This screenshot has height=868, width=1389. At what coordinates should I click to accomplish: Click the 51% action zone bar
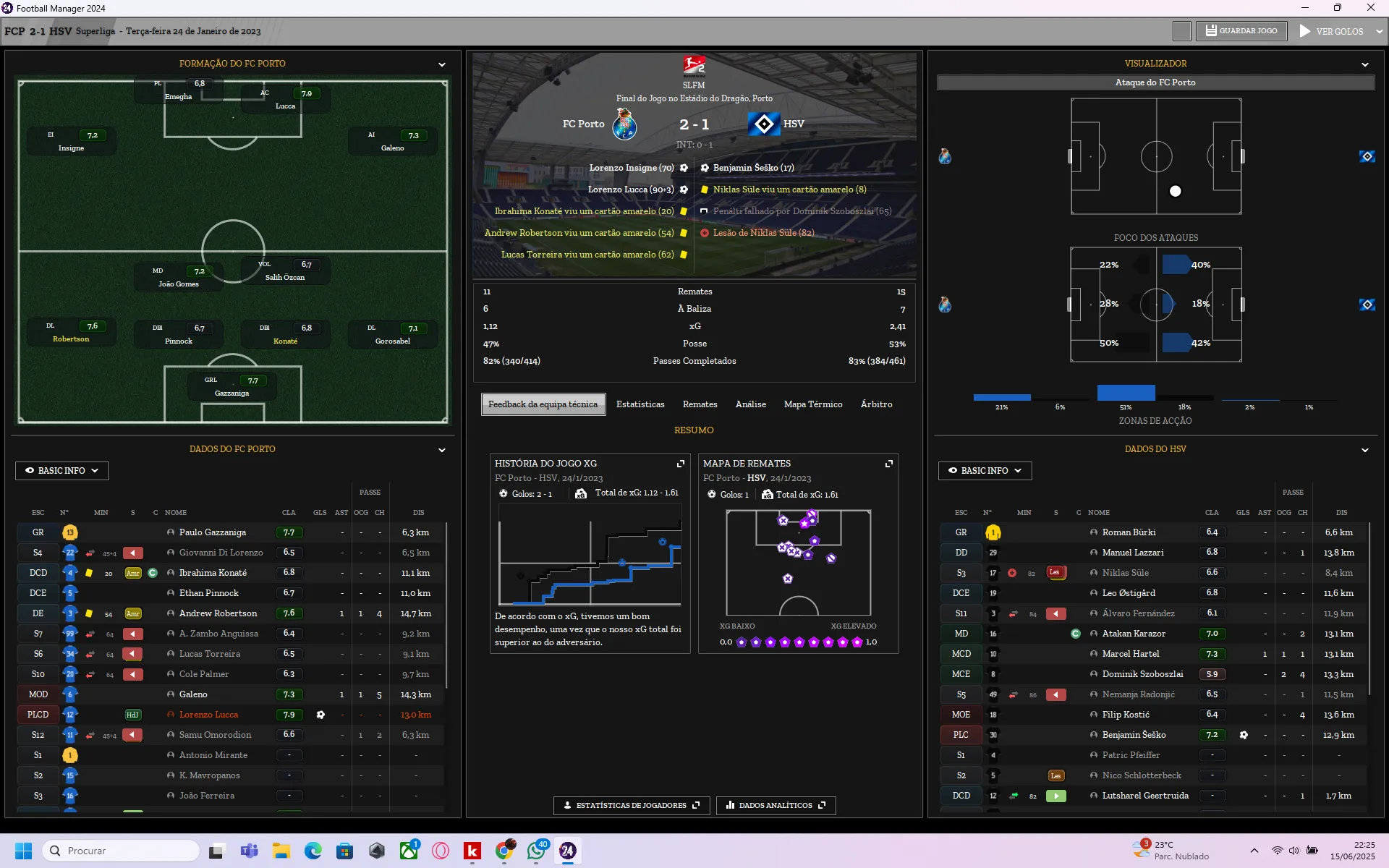click(x=1126, y=393)
